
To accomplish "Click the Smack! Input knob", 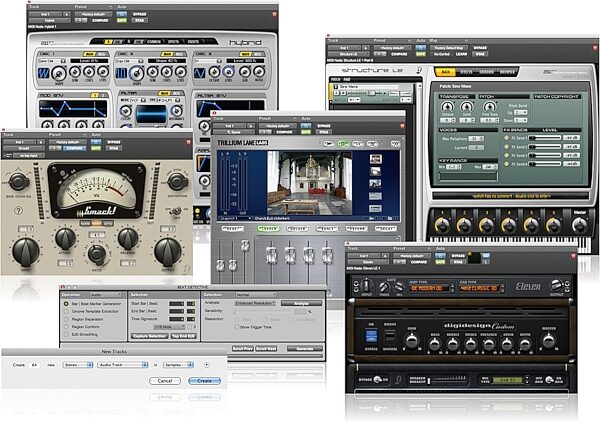I will point(26,252).
